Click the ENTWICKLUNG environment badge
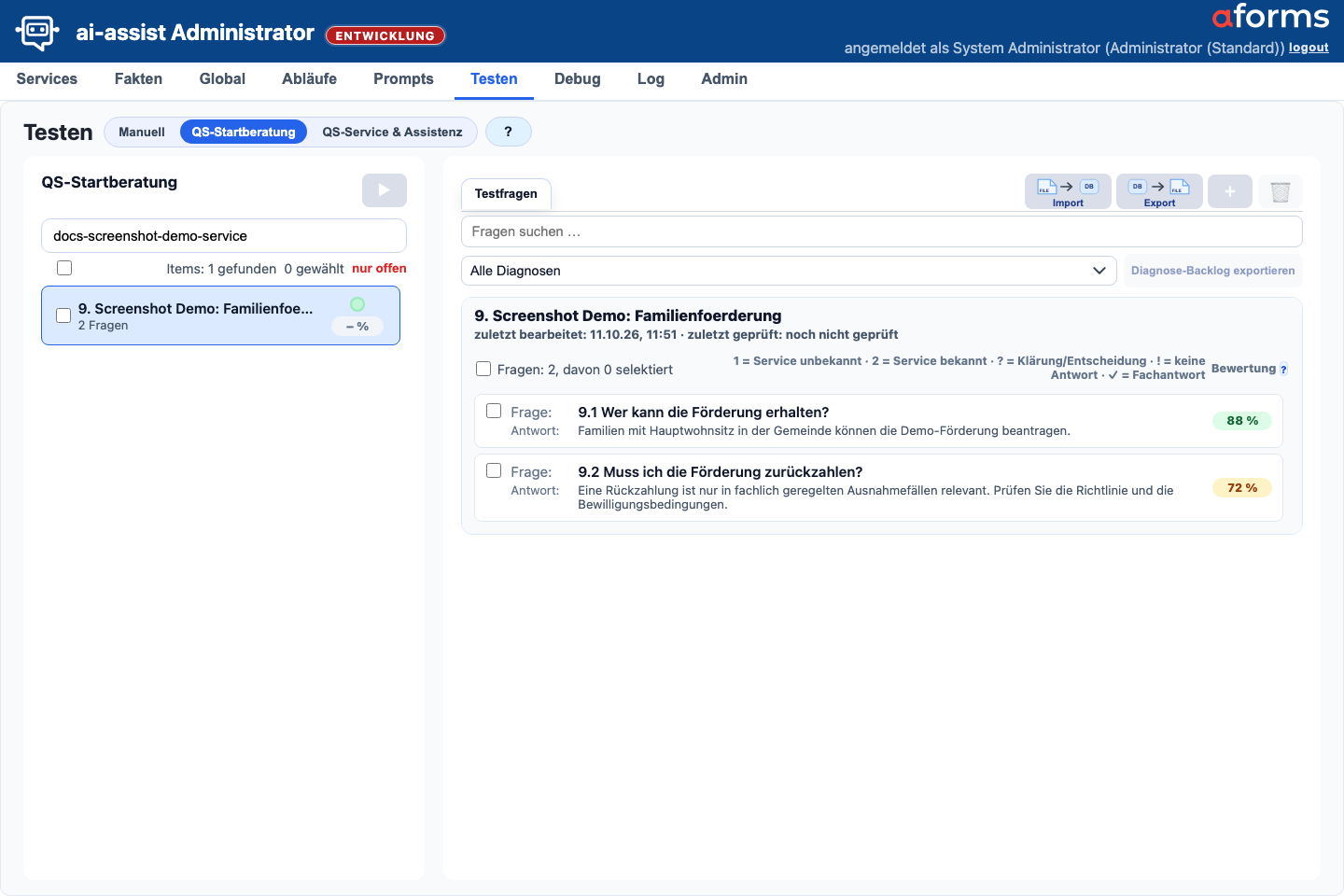 [x=385, y=35]
